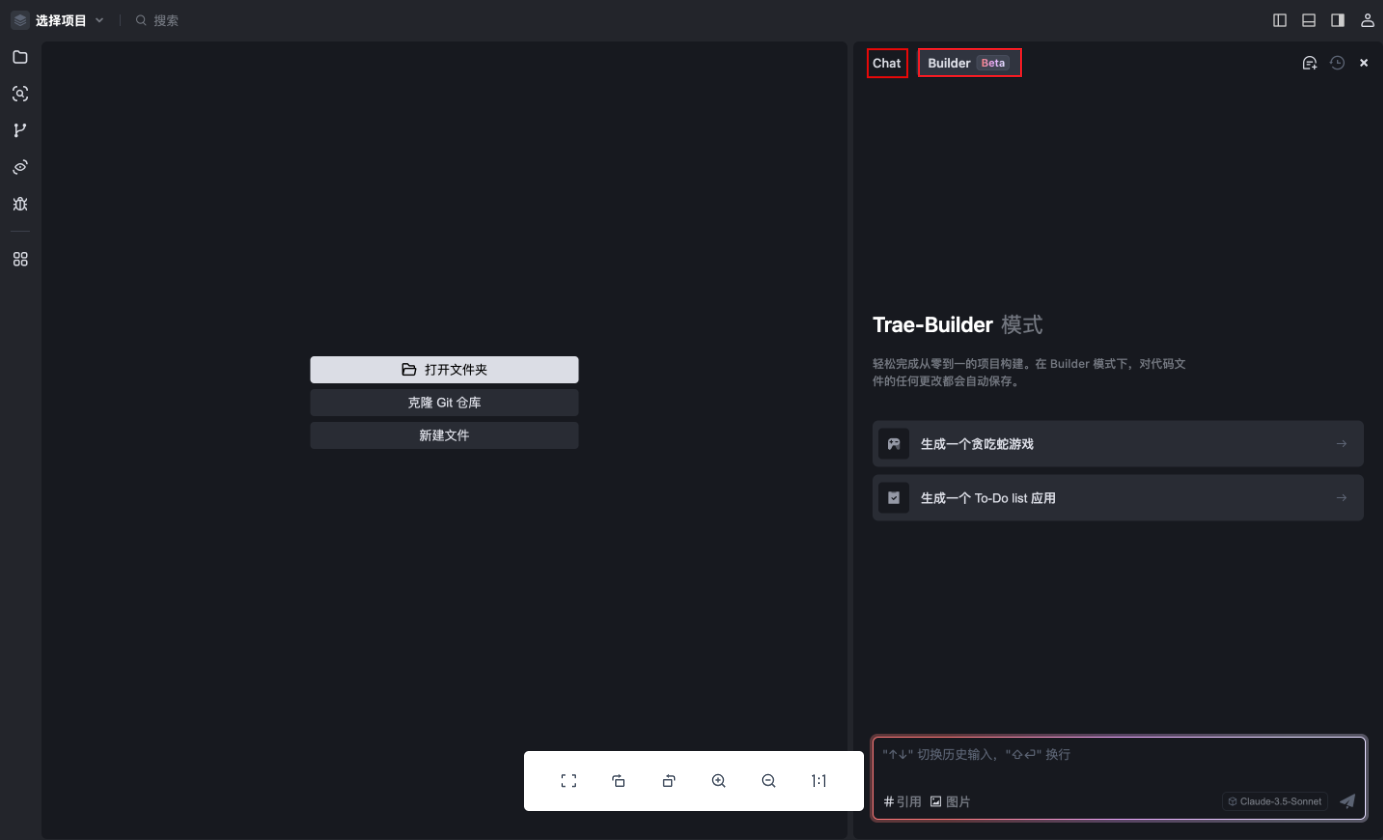The height and width of the screenshot is (840, 1383).
Task: Switch to the Chat tab
Action: (887, 63)
